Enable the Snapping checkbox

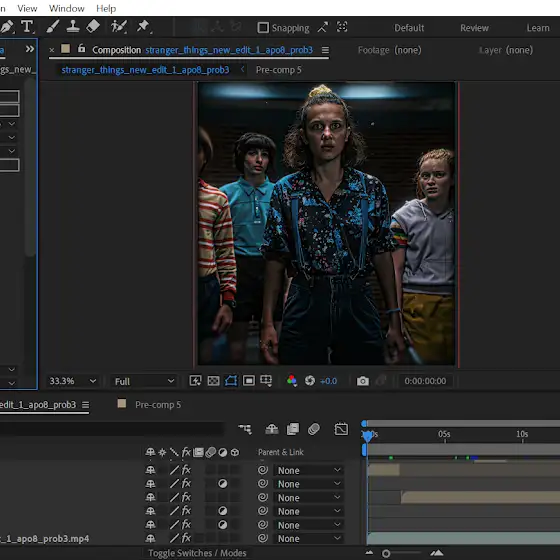263,28
